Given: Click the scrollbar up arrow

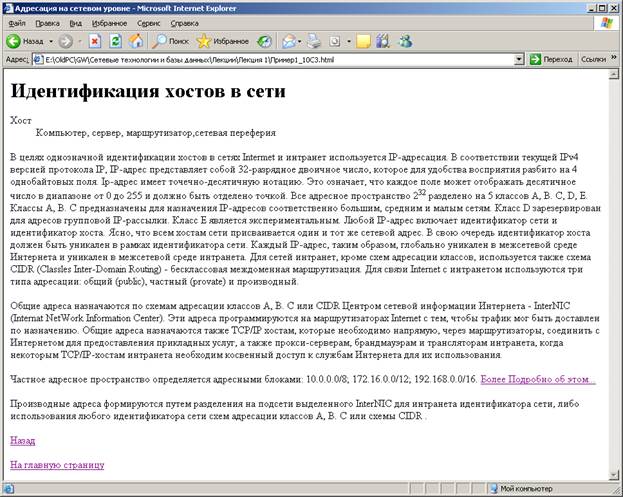Looking at the screenshot, I should pos(613,74).
